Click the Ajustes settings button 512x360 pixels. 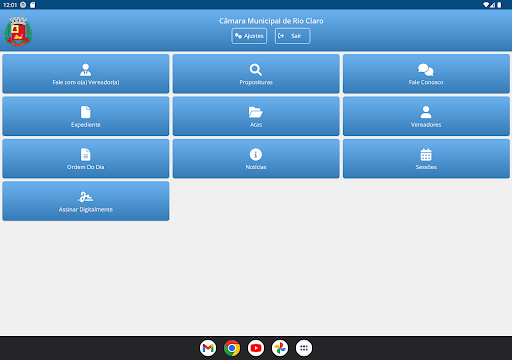249,36
